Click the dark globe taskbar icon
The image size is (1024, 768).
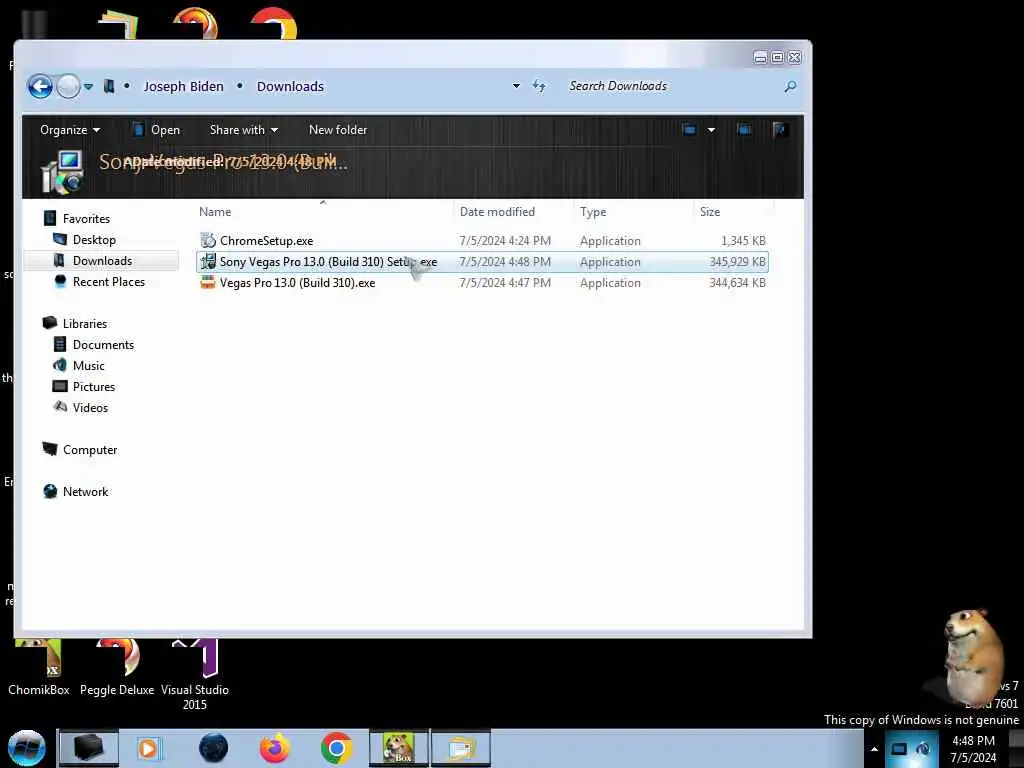coord(214,748)
